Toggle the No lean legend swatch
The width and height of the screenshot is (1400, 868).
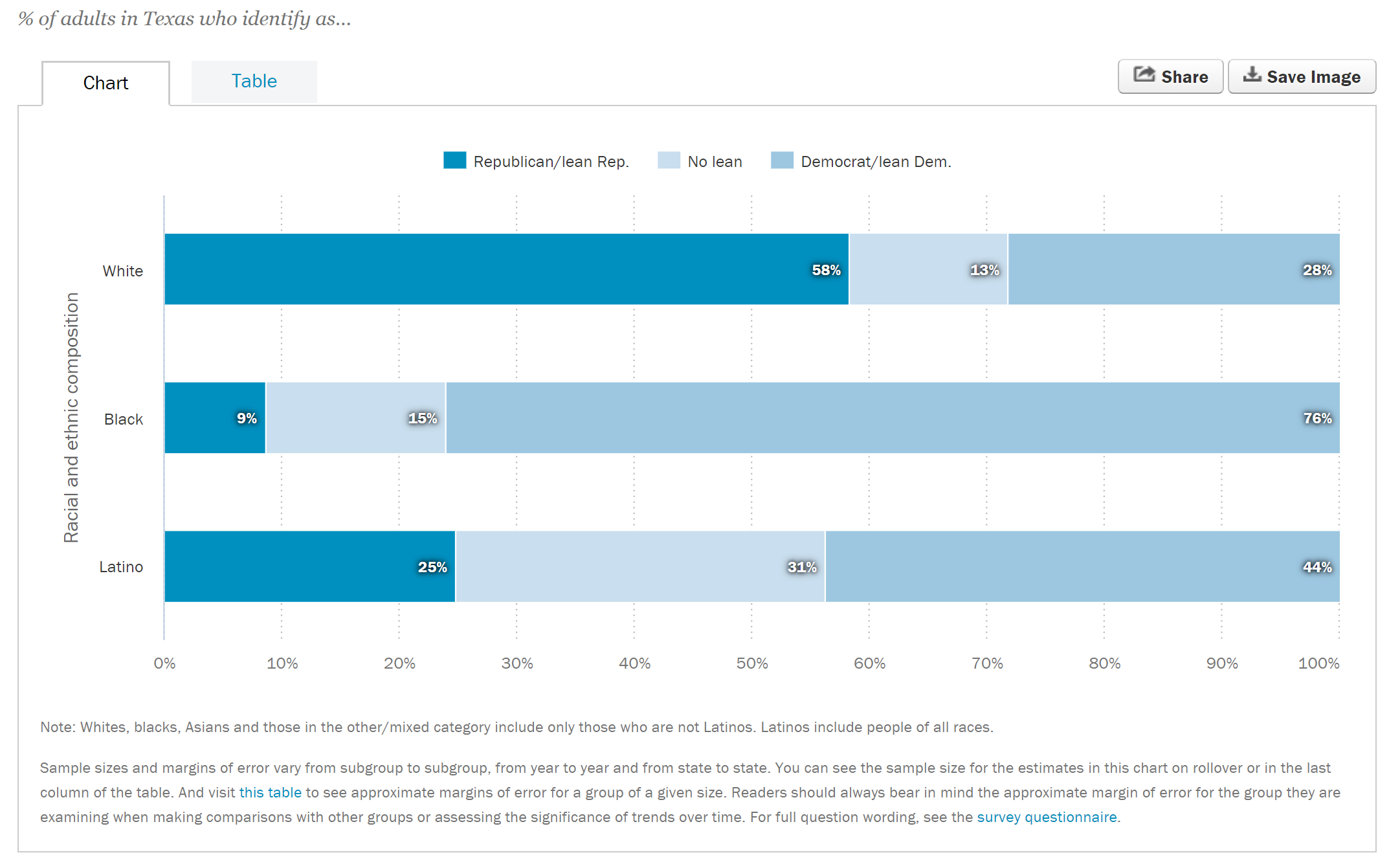(669, 161)
